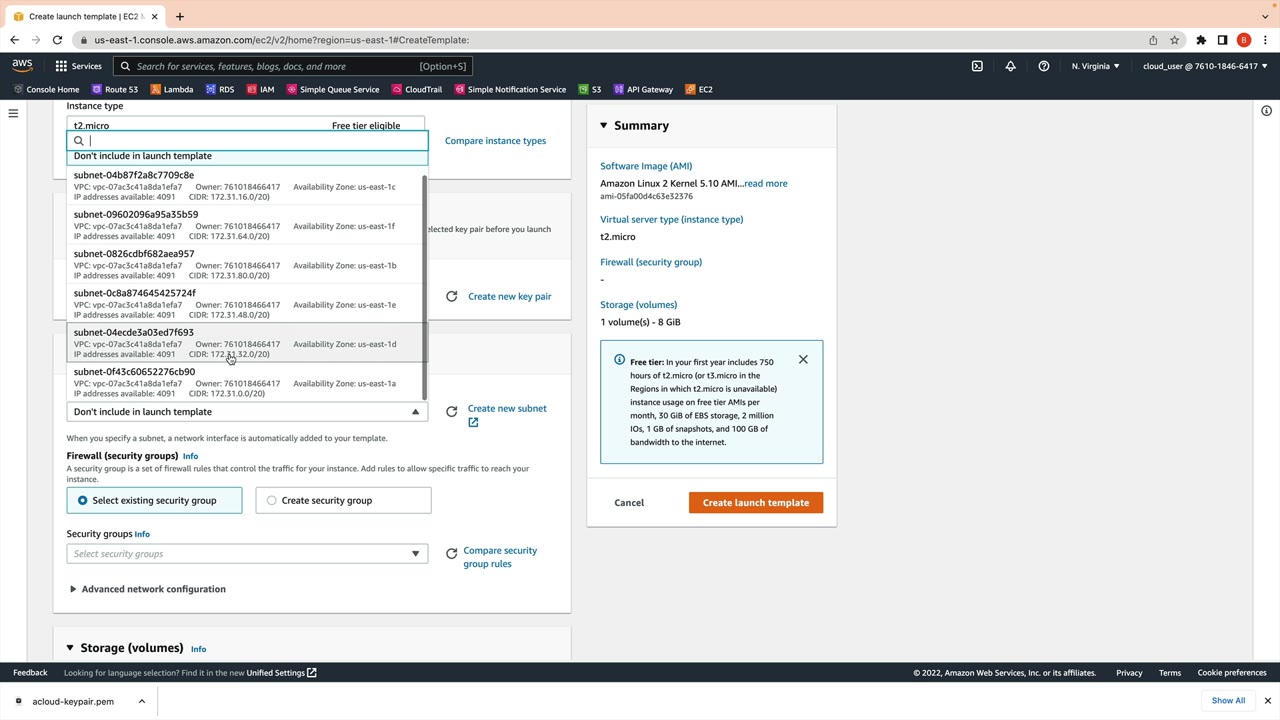1280x720 pixels.
Task: Close the downloads bar
Action: tap(1267, 701)
